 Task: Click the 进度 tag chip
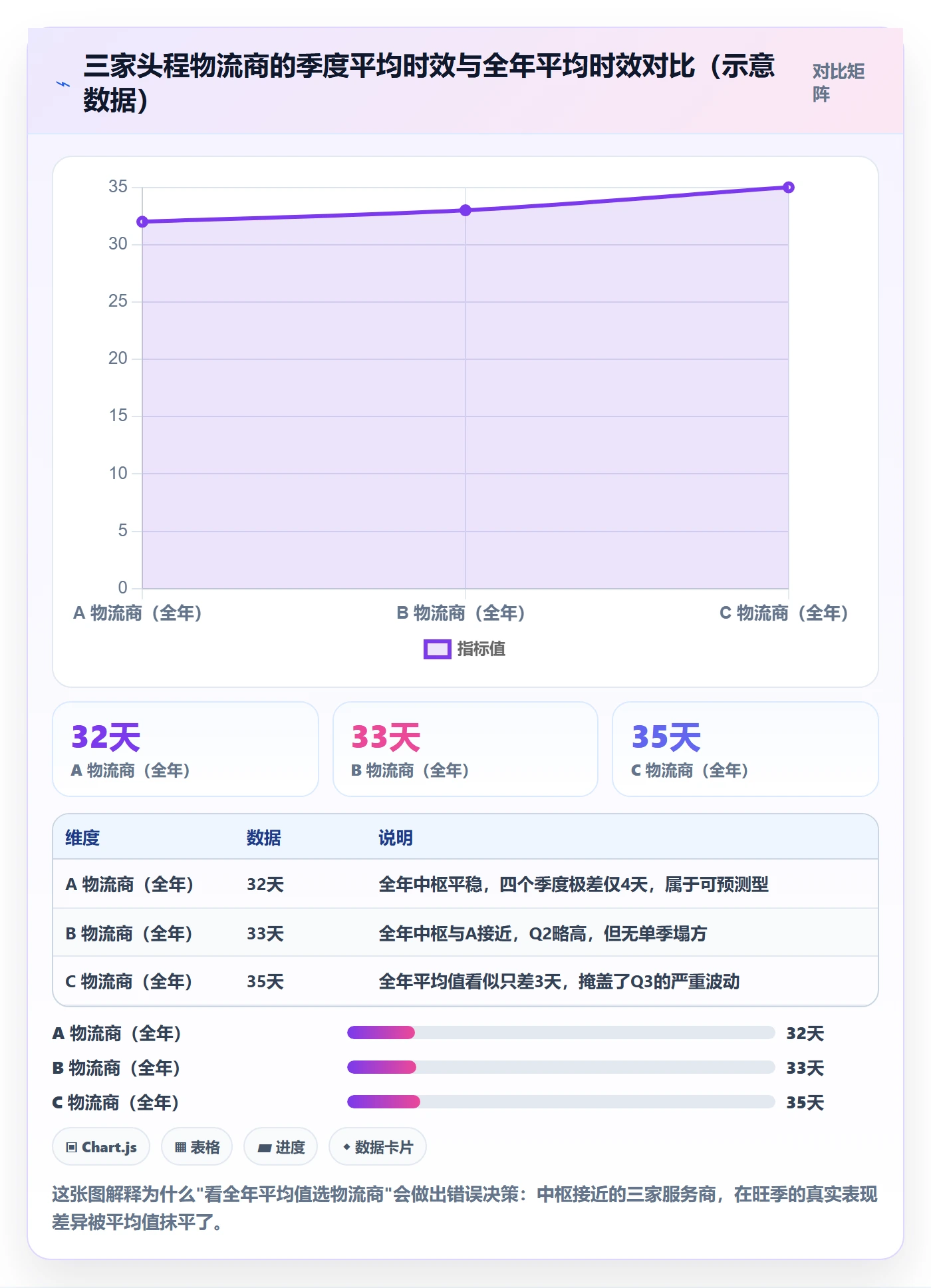[281, 1147]
